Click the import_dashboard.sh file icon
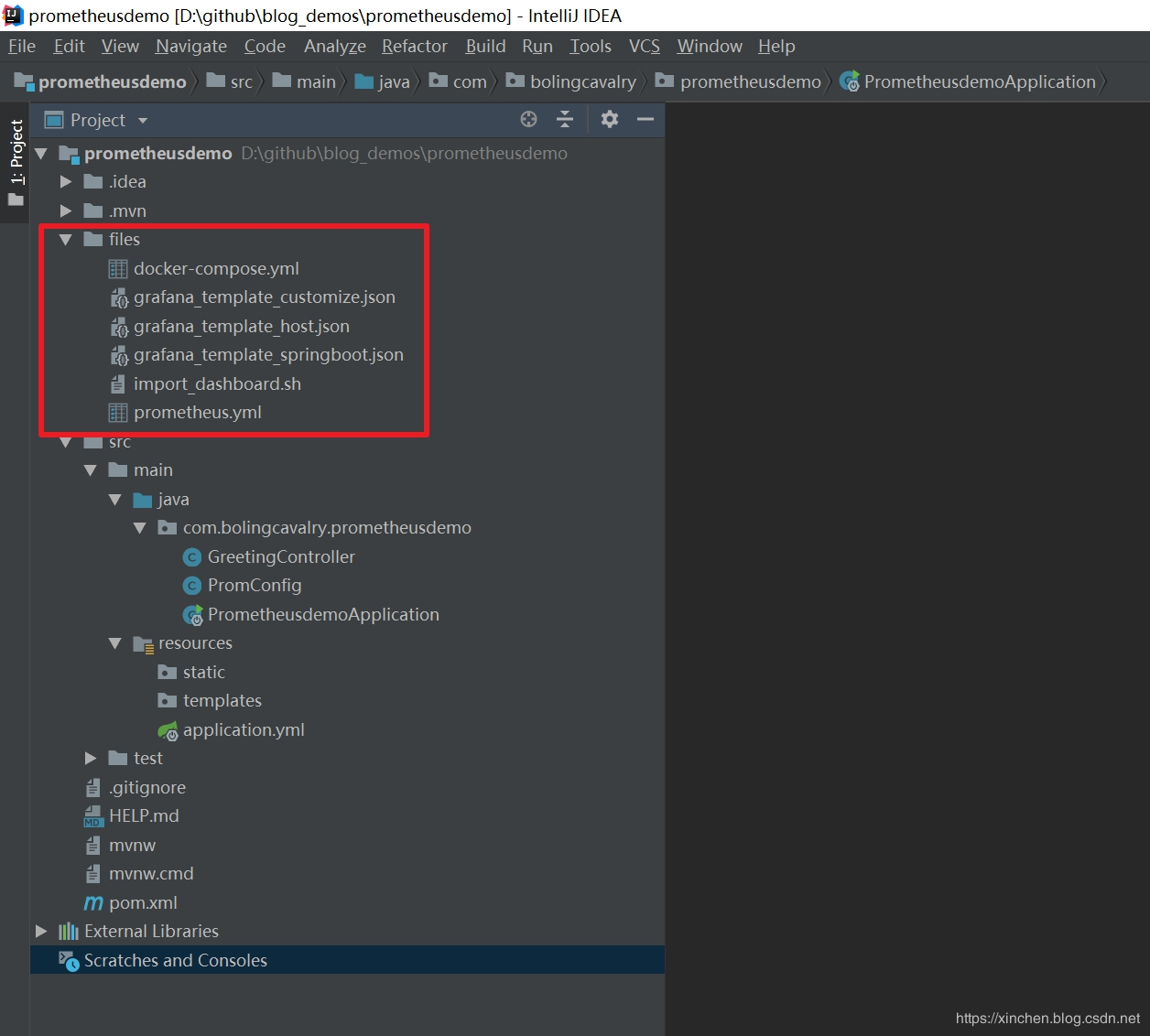This screenshot has height=1036, width=1150. click(117, 384)
